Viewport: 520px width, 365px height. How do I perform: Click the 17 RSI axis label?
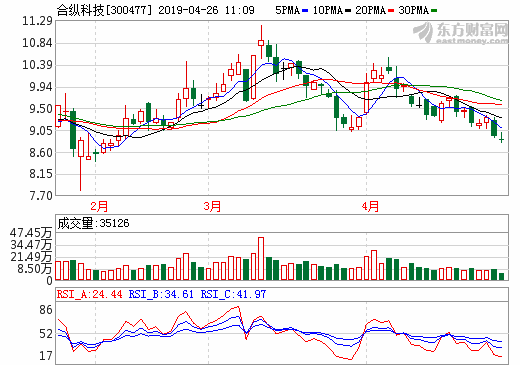click(46, 356)
